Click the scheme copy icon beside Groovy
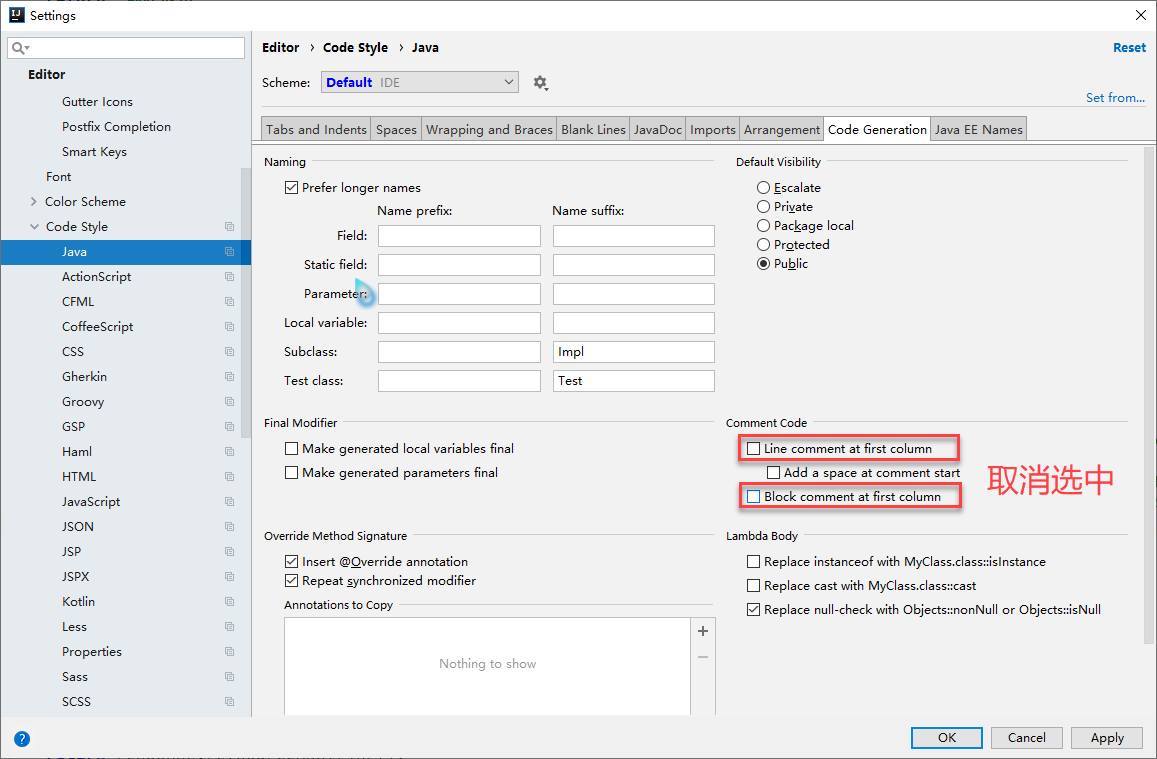1157x759 pixels. (229, 402)
